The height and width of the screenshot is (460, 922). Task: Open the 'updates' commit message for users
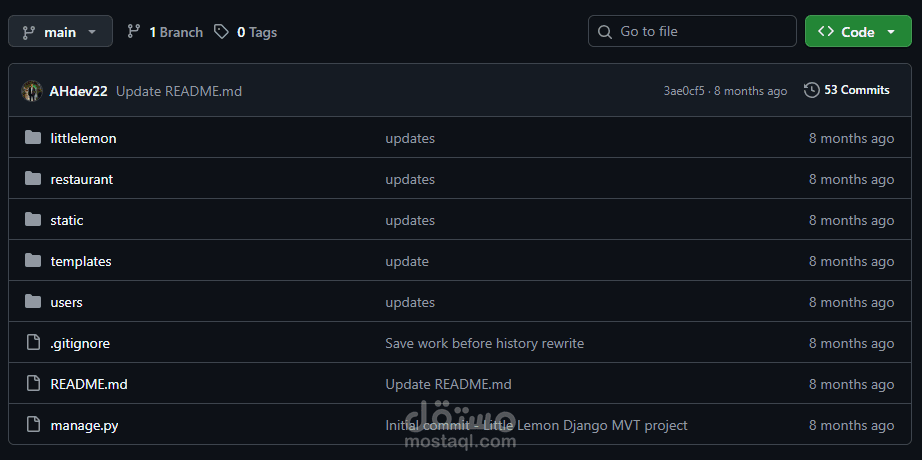(410, 302)
